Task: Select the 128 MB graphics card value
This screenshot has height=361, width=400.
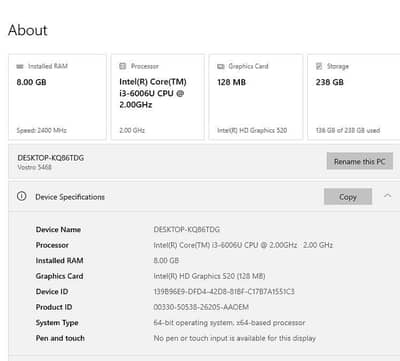Action: tap(231, 82)
